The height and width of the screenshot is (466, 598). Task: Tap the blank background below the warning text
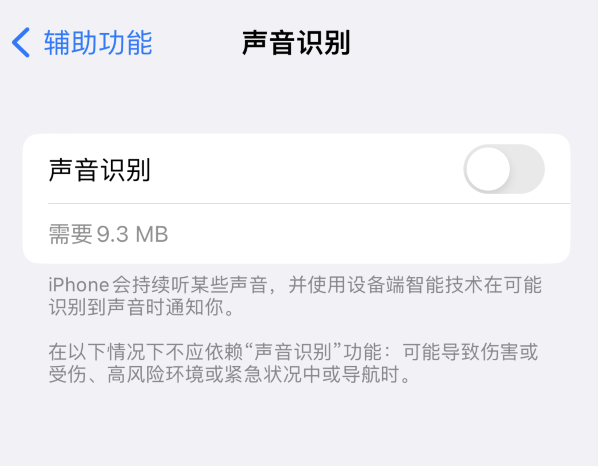coord(299,425)
